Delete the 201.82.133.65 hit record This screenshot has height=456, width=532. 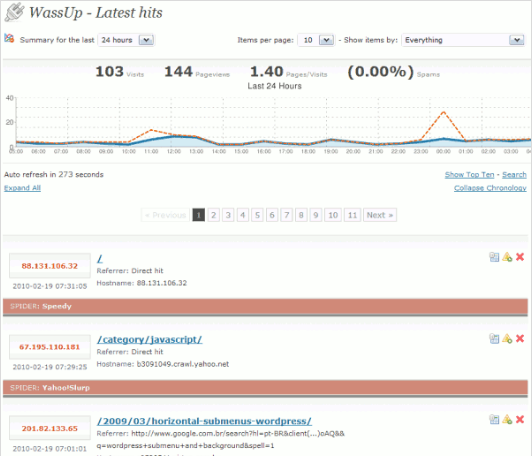(x=520, y=420)
